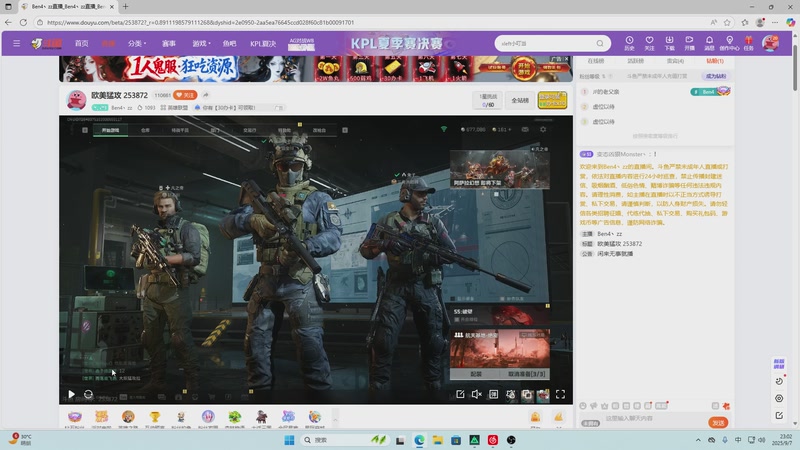Image resolution: width=800 pixels, height=450 pixels.
Task: Click the sidebar clock history icon
Action: tap(779, 381)
